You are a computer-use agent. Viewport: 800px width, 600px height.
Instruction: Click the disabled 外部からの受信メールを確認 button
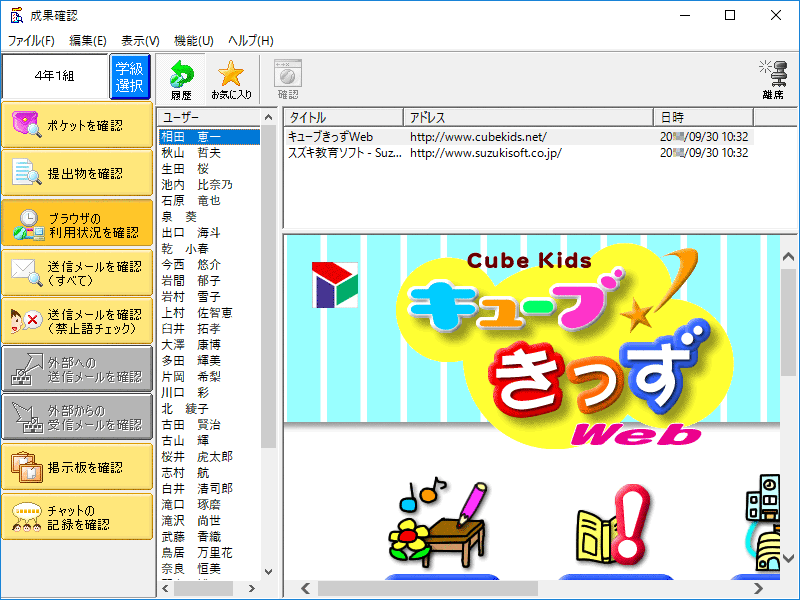[77, 417]
